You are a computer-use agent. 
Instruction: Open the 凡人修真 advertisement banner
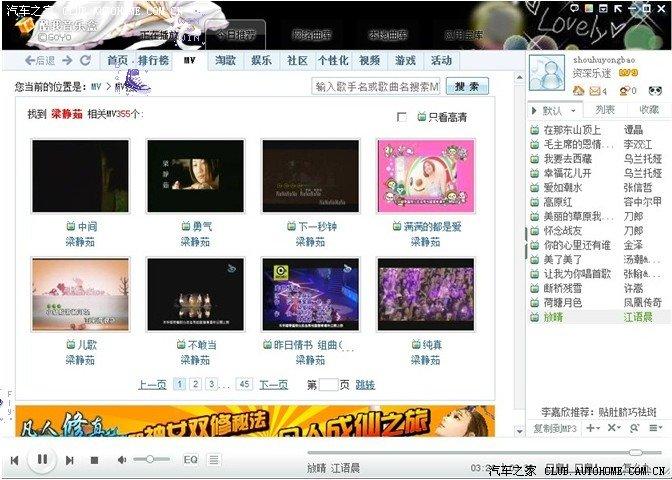(x=255, y=421)
